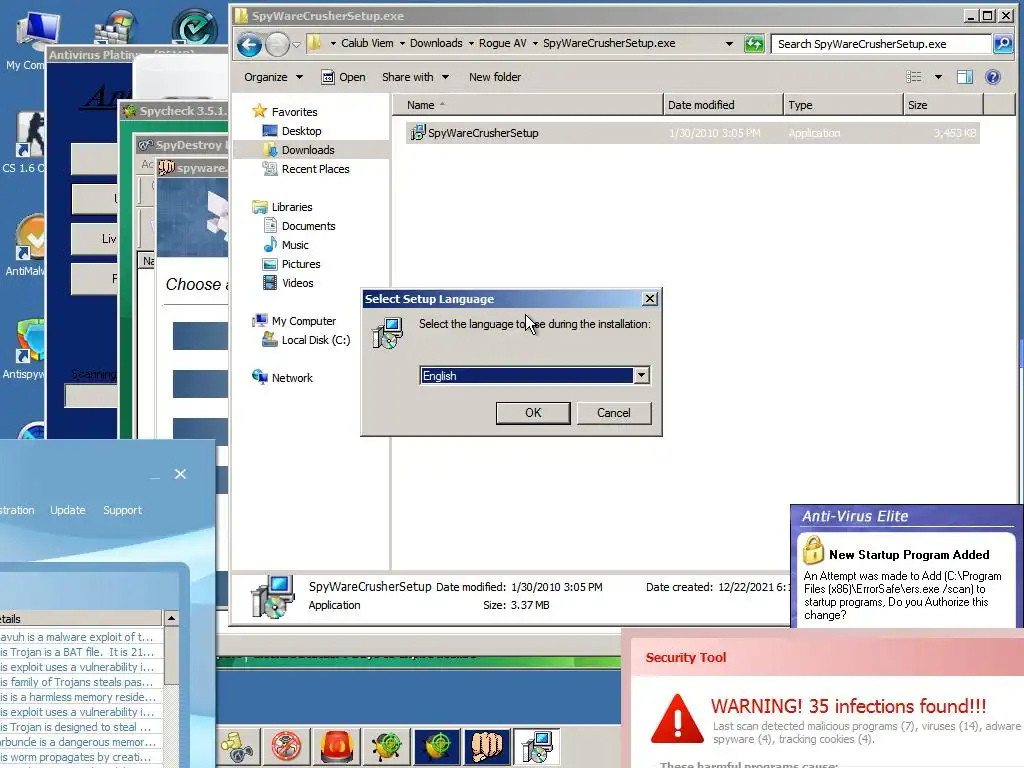Click Open in the Explorer toolbar
1024x768 pixels.
[x=343, y=77]
